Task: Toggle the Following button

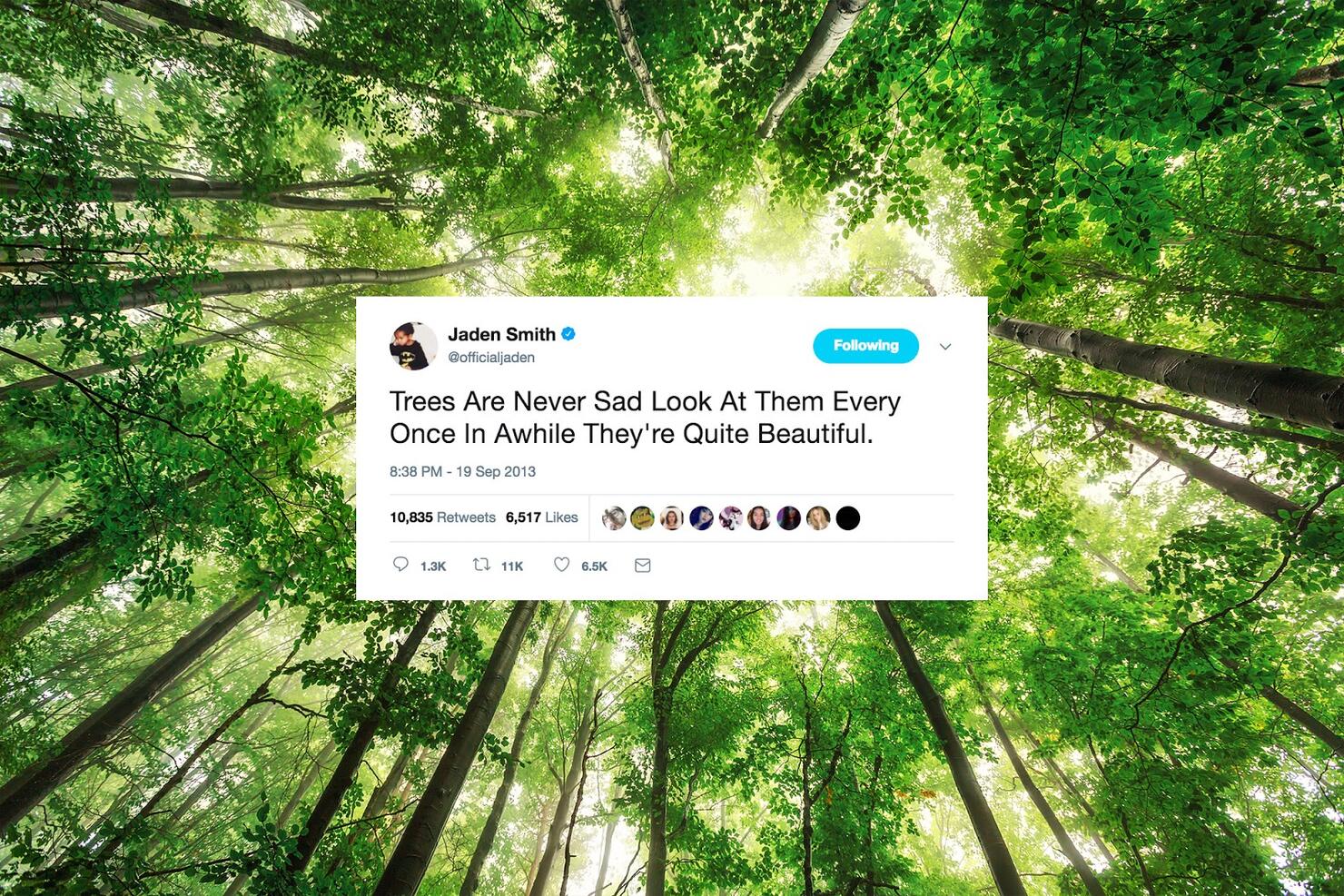Action: [865, 346]
